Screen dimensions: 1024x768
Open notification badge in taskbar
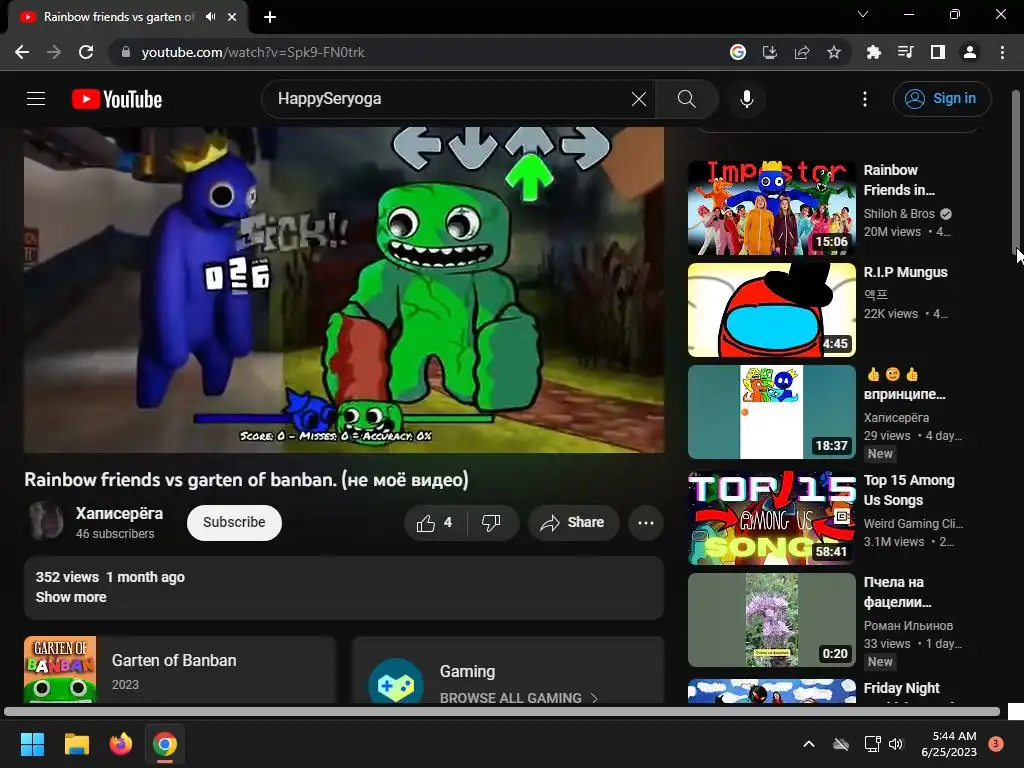[996, 744]
